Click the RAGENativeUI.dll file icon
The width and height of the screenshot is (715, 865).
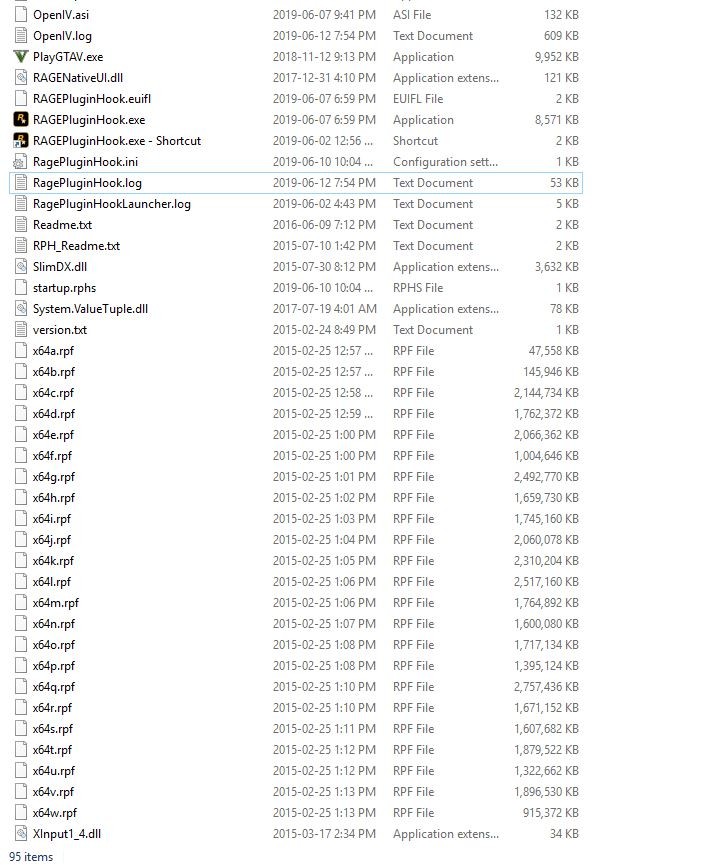[20, 78]
